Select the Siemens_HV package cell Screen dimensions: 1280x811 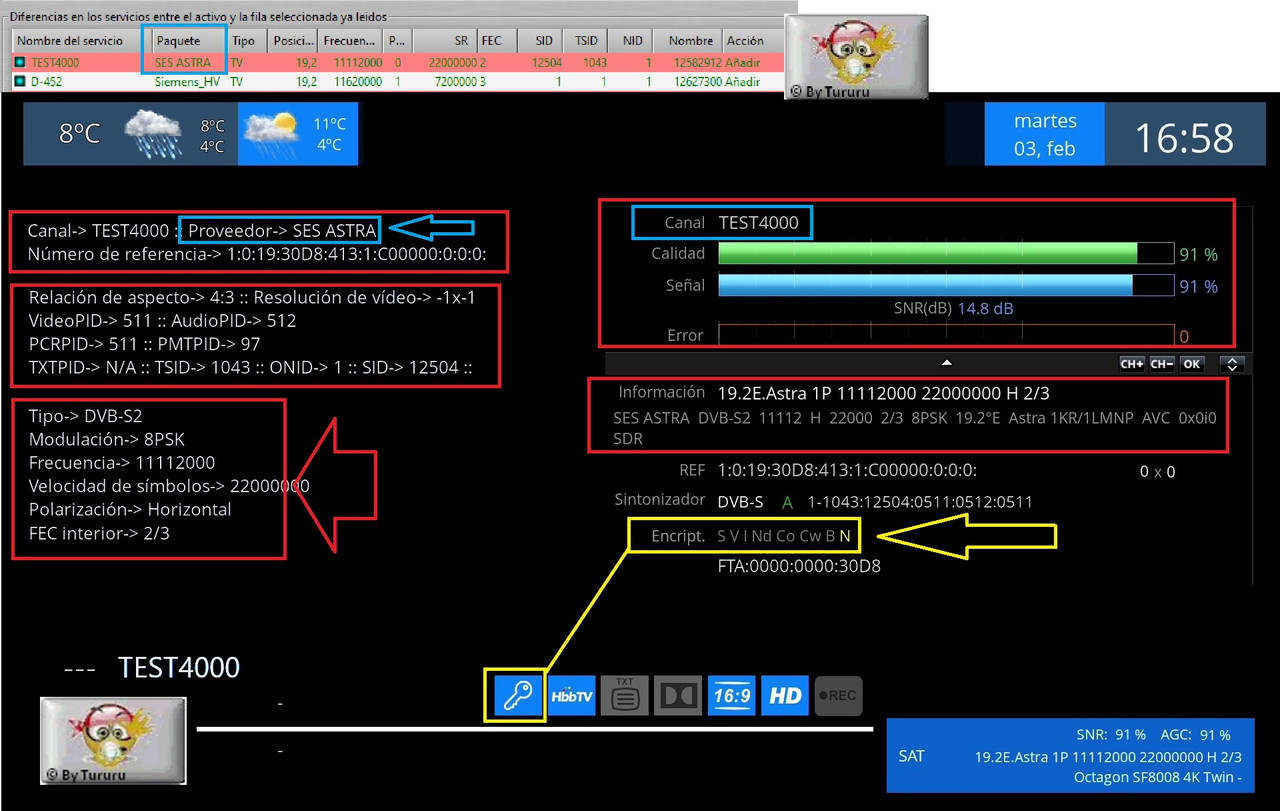click(x=187, y=82)
